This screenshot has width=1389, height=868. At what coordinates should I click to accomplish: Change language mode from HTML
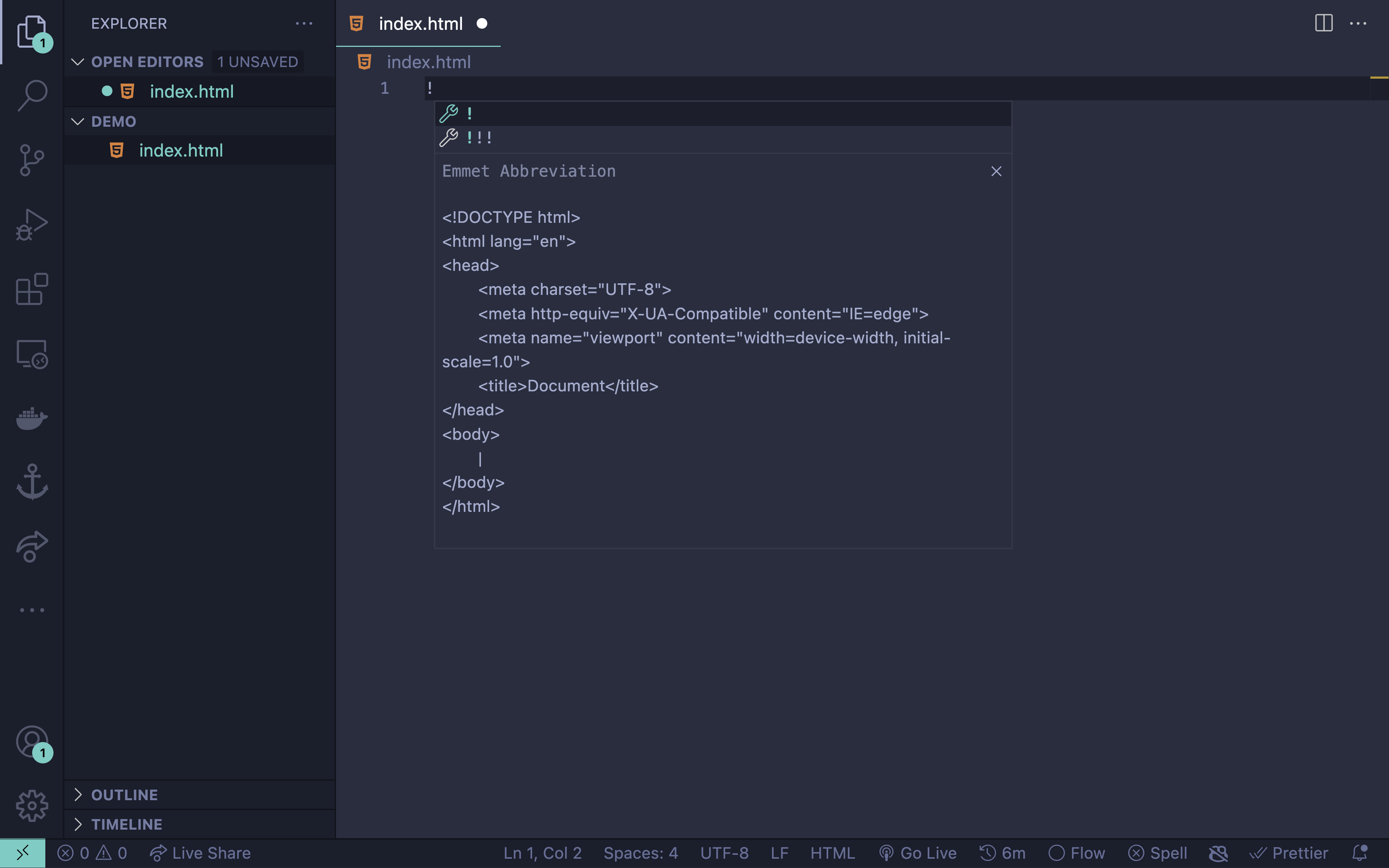pyautogui.click(x=832, y=853)
